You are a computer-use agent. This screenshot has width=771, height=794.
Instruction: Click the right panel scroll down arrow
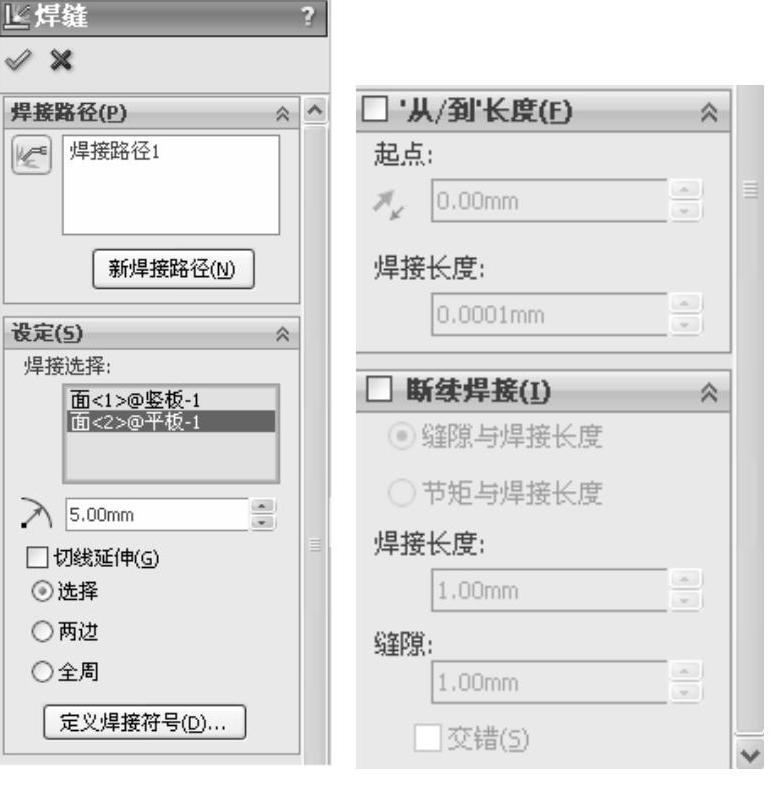tap(750, 756)
